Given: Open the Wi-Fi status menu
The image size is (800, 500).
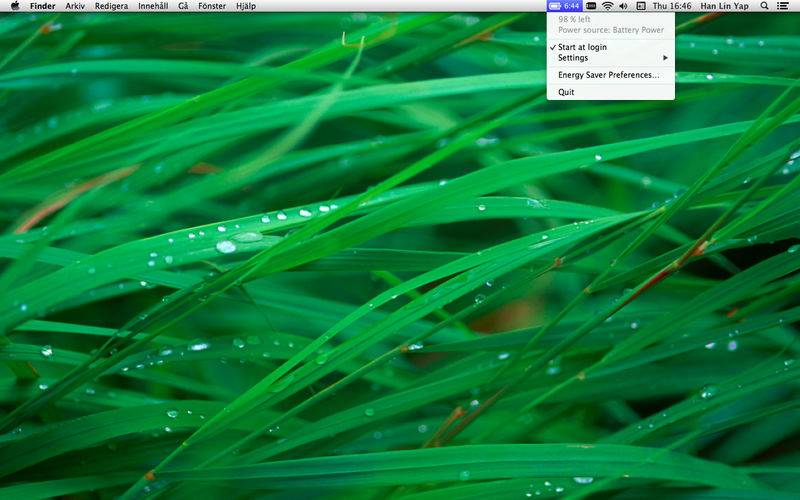Looking at the screenshot, I should tap(607, 6).
